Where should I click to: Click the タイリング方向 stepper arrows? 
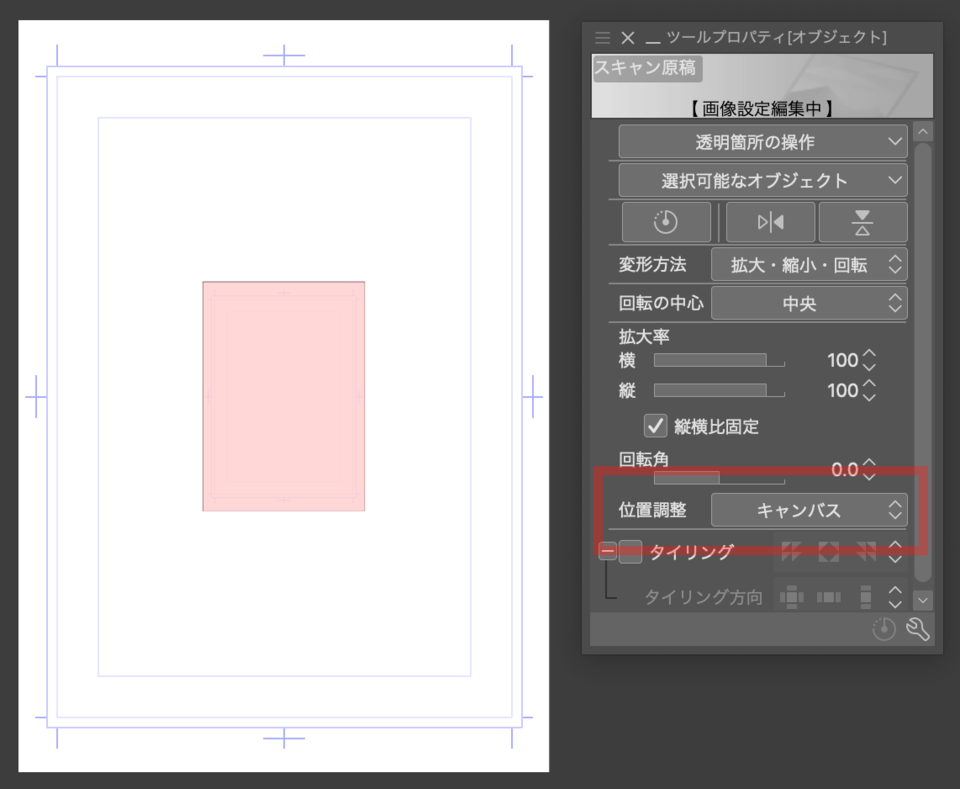(x=895, y=596)
